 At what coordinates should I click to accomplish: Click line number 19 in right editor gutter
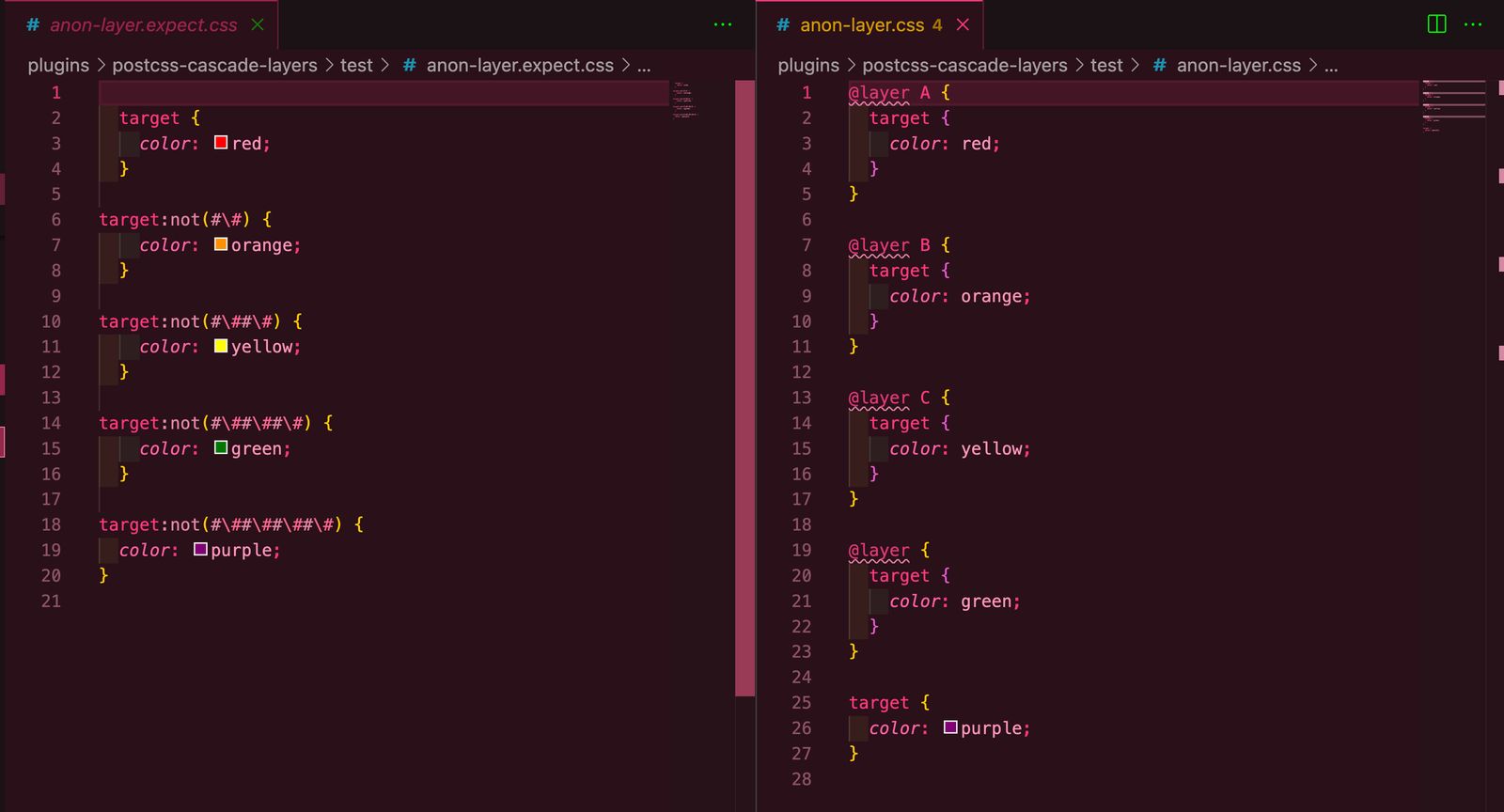pos(801,550)
